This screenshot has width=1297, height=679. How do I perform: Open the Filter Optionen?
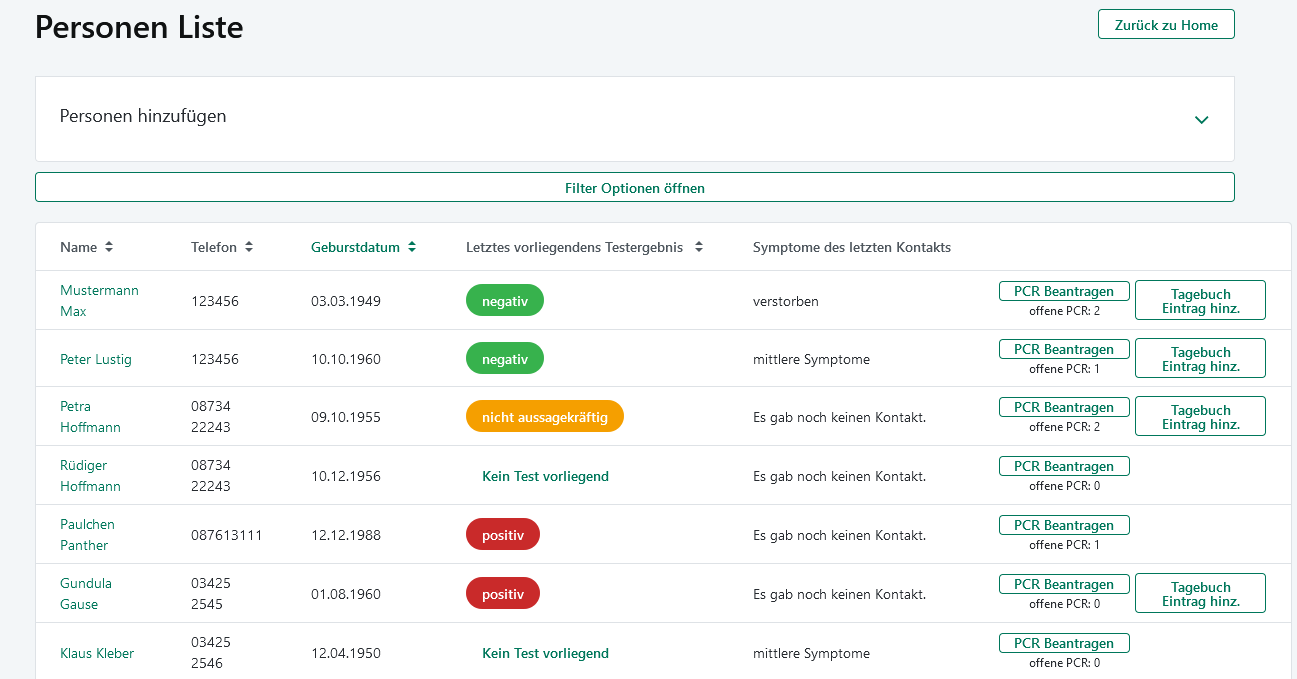pyautogui.click(x=635, y=187)
